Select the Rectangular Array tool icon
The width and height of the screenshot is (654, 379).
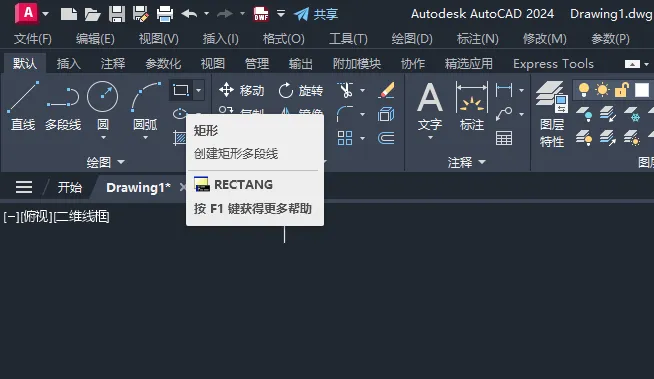[x=345, y=138]
